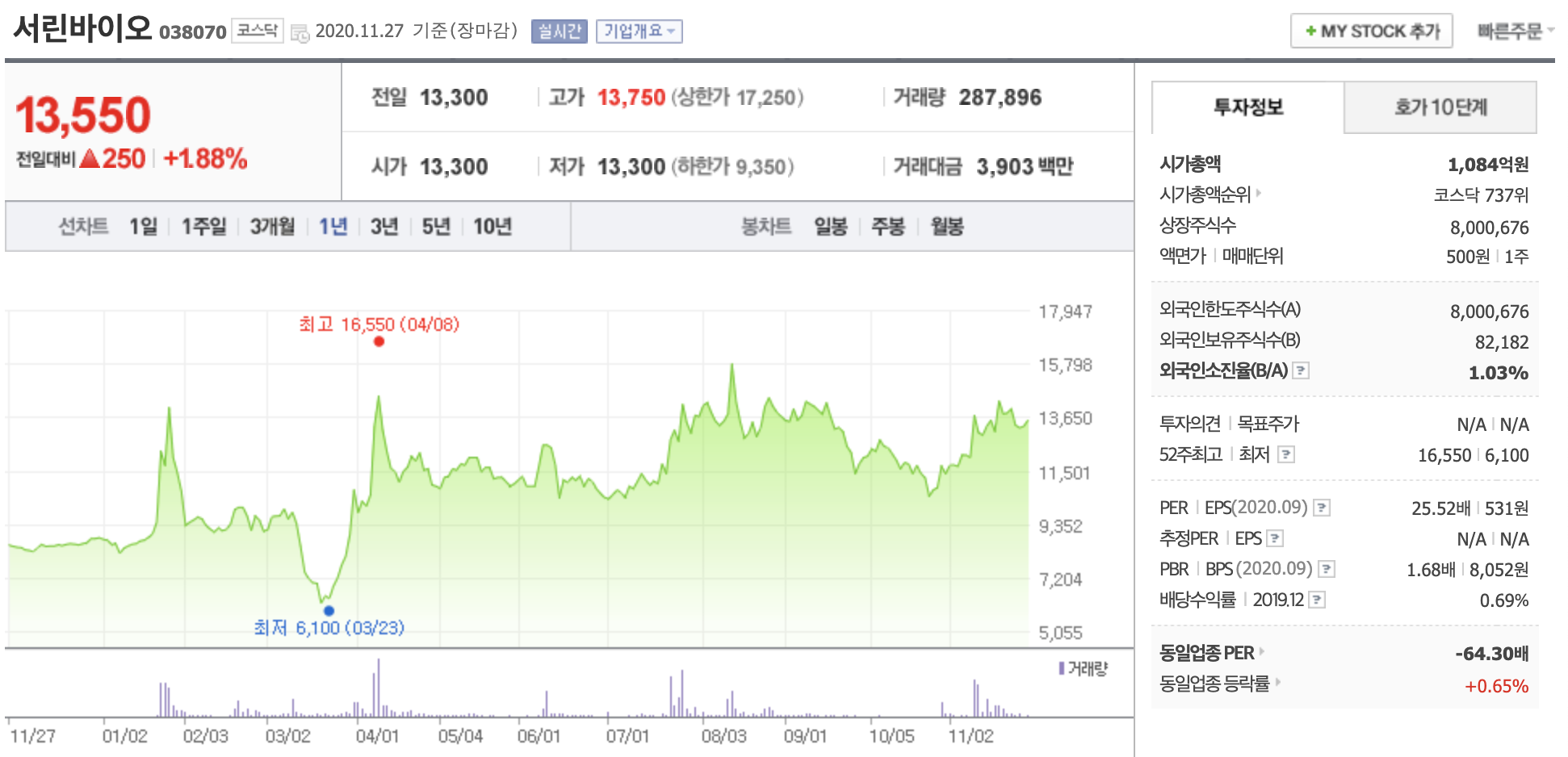Switch to the 투자정보 tab
This screenshot has width=1568, height=757.
(x=1248, y=107)
